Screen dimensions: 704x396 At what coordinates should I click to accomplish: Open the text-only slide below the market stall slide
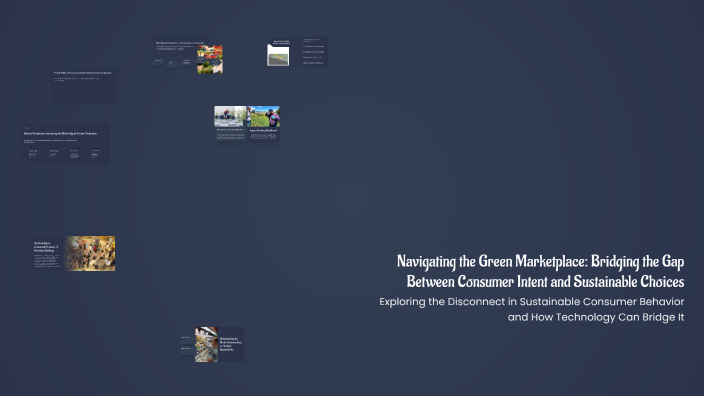84,85
